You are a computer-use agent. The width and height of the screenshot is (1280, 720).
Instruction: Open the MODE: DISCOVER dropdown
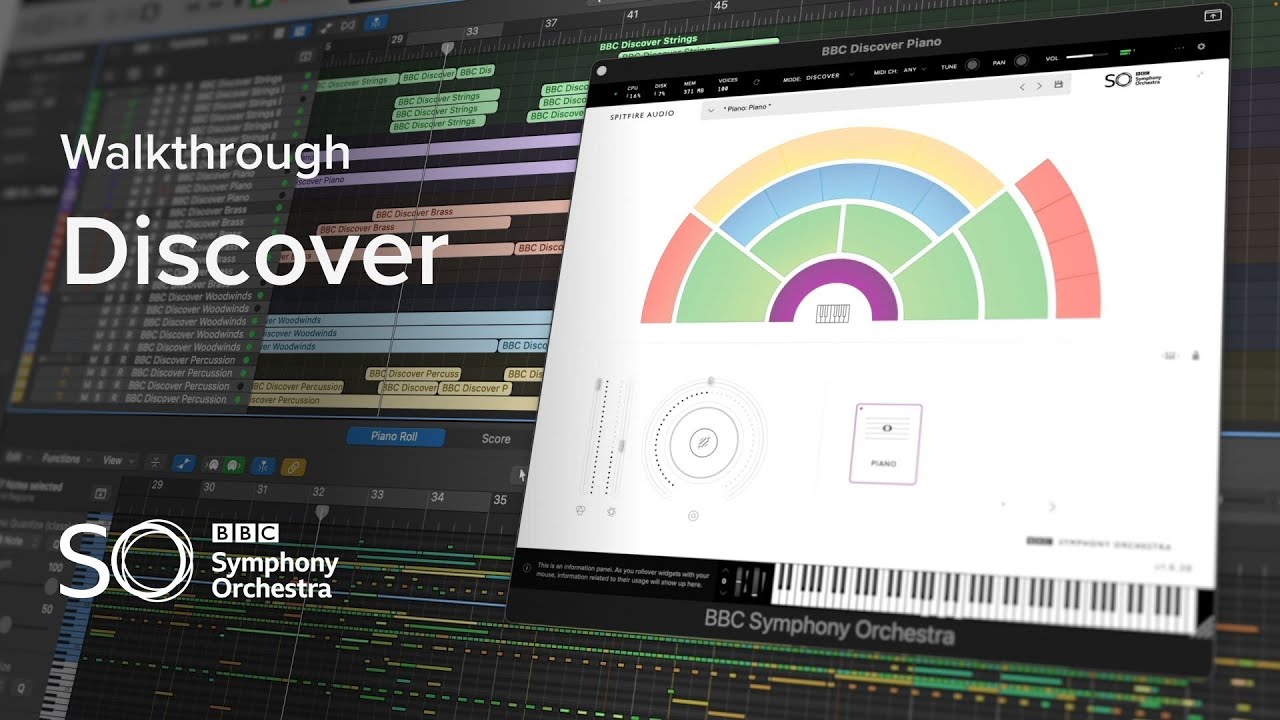[818, 75]
